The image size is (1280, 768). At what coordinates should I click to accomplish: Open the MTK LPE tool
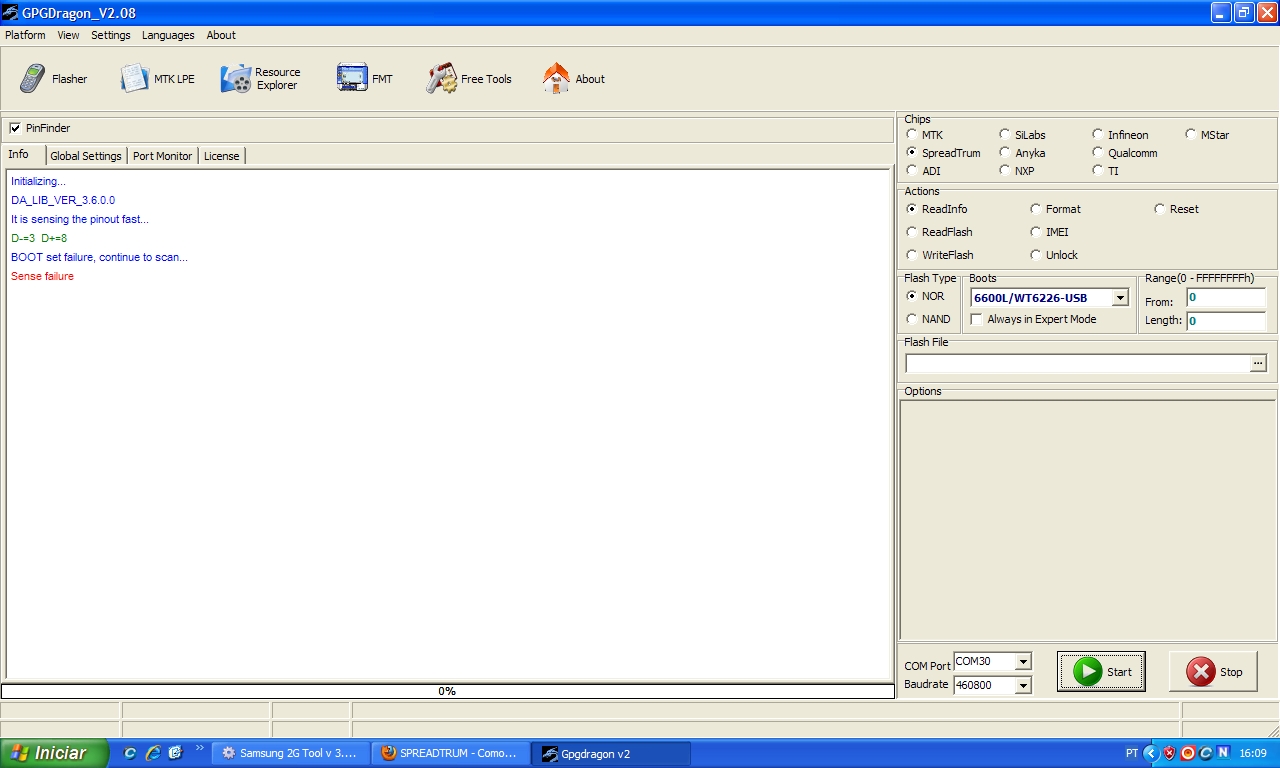157,79
